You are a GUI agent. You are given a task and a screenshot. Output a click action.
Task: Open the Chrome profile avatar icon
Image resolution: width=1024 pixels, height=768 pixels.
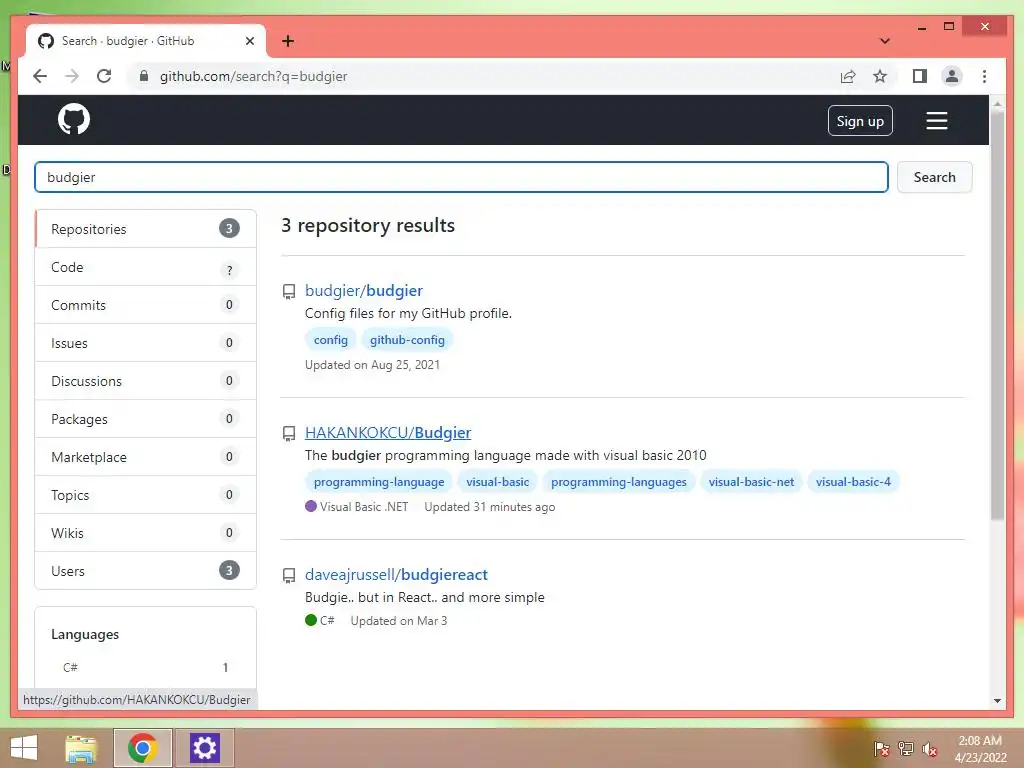point(952,76)
